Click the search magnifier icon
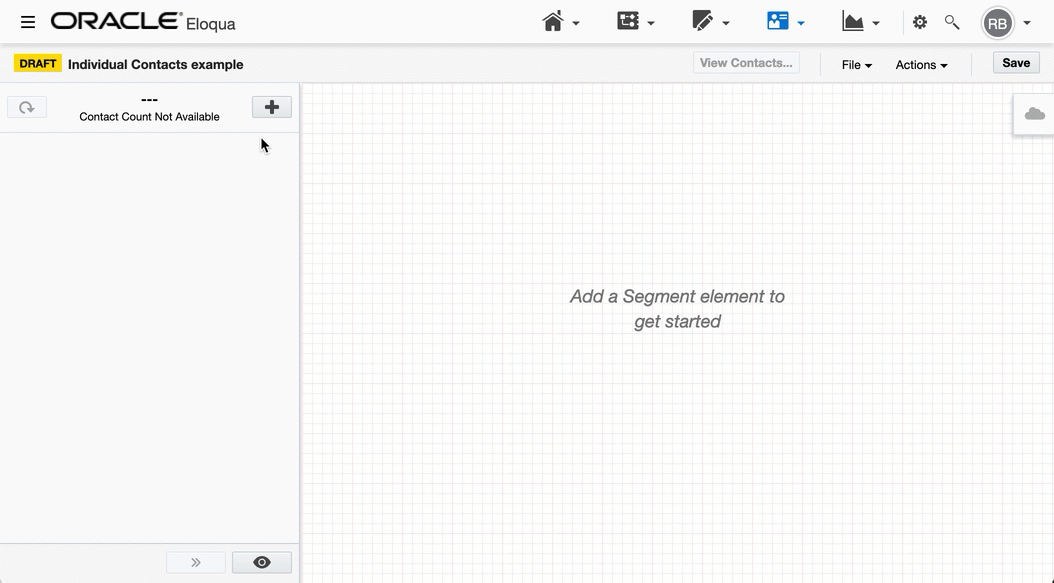Viewport: 1054px width, 583px height. point(952,22)
